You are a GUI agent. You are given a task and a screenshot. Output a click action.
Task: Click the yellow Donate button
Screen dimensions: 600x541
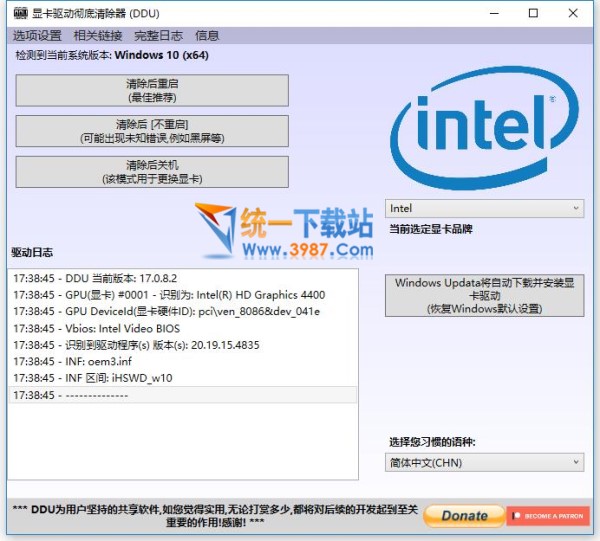coord(464,516)
